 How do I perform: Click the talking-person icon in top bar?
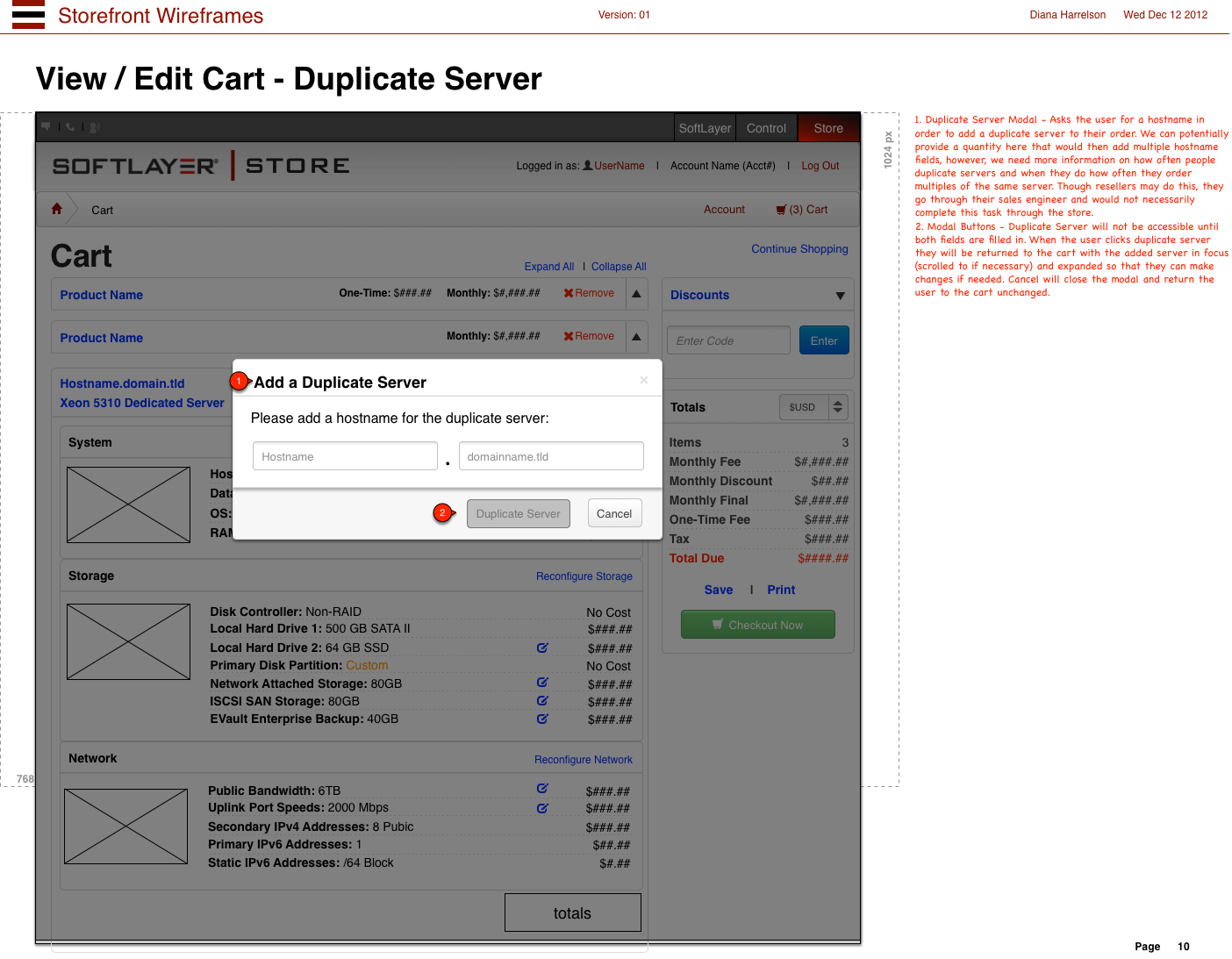pyautogui.click(x=95, y=126)
